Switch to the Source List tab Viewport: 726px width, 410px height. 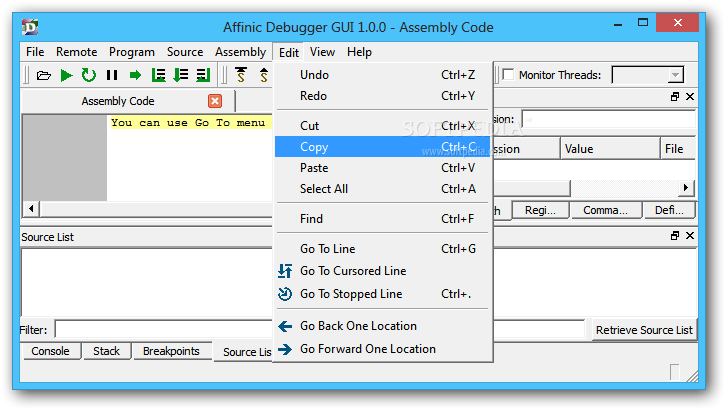pyautogui.click(x=244, y=352)
